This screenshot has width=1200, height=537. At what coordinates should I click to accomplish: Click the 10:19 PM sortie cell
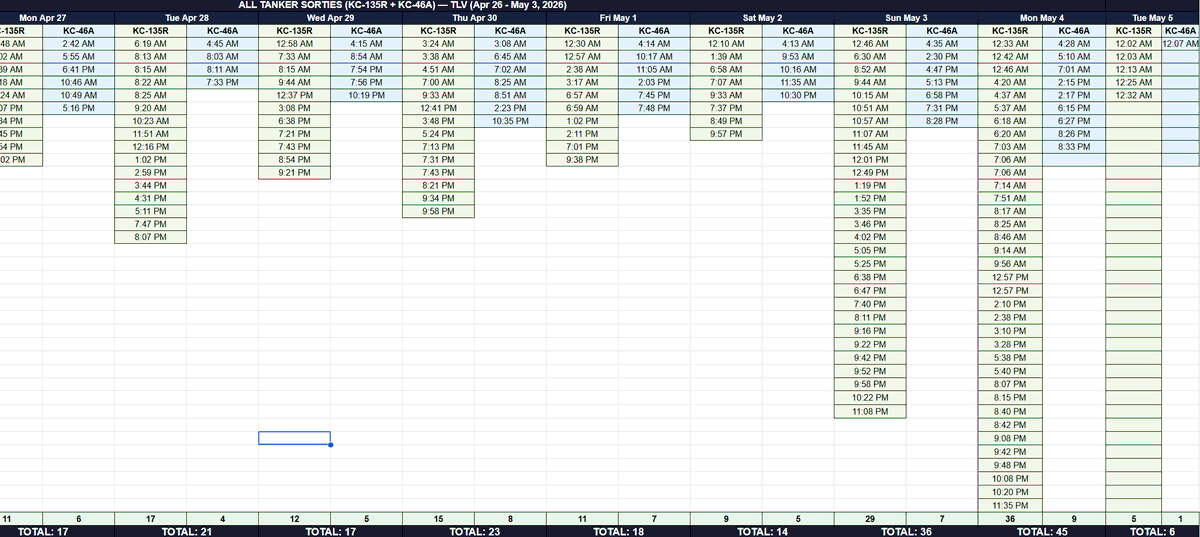(367, 95)
